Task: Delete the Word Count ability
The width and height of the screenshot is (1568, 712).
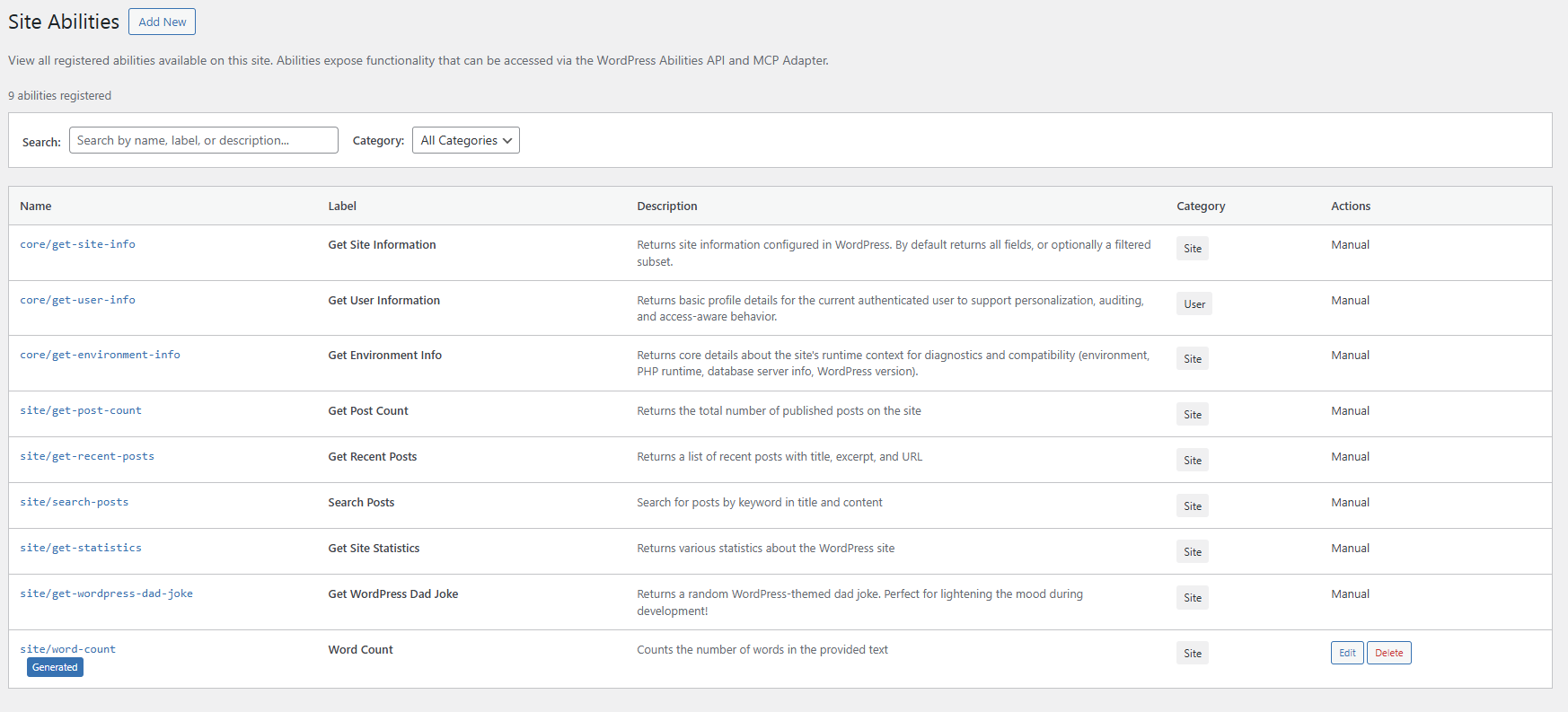Action: [1388, 653]
